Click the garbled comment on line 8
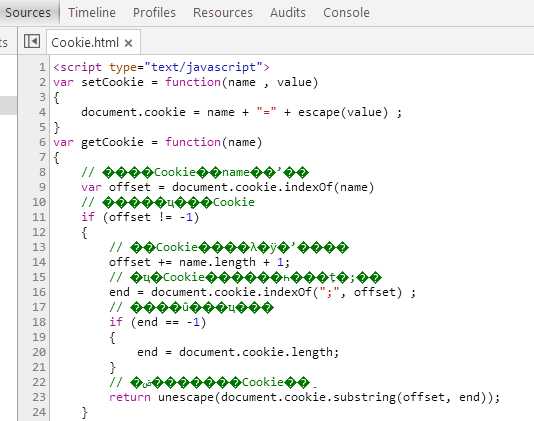The image size is (534, 421). (195, 172)
